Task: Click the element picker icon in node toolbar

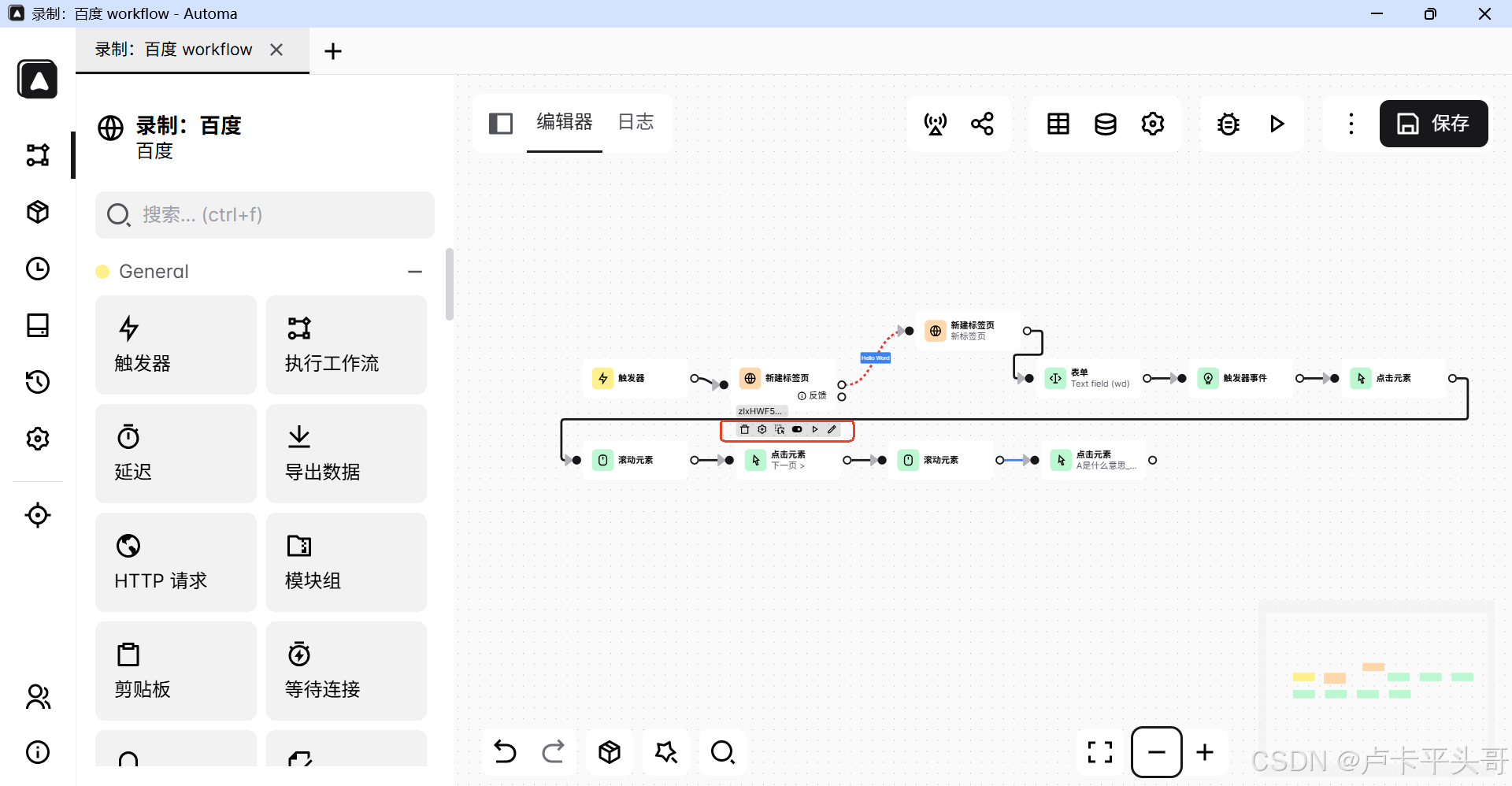Action: click(780, 429)
